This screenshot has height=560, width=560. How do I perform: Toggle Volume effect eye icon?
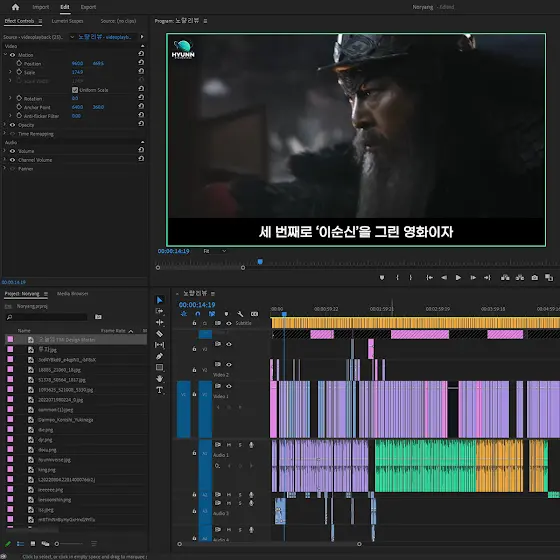pos(12,151)
